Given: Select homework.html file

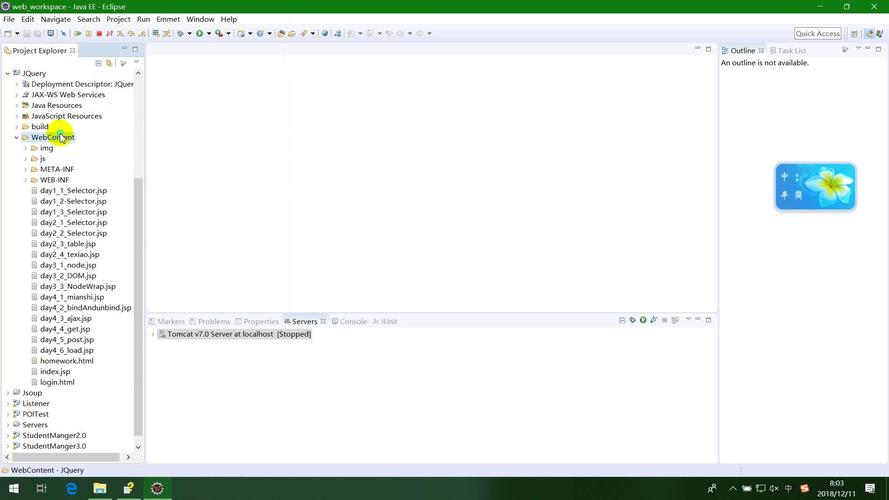Looking at the screenshot, I should pos(67,361).
